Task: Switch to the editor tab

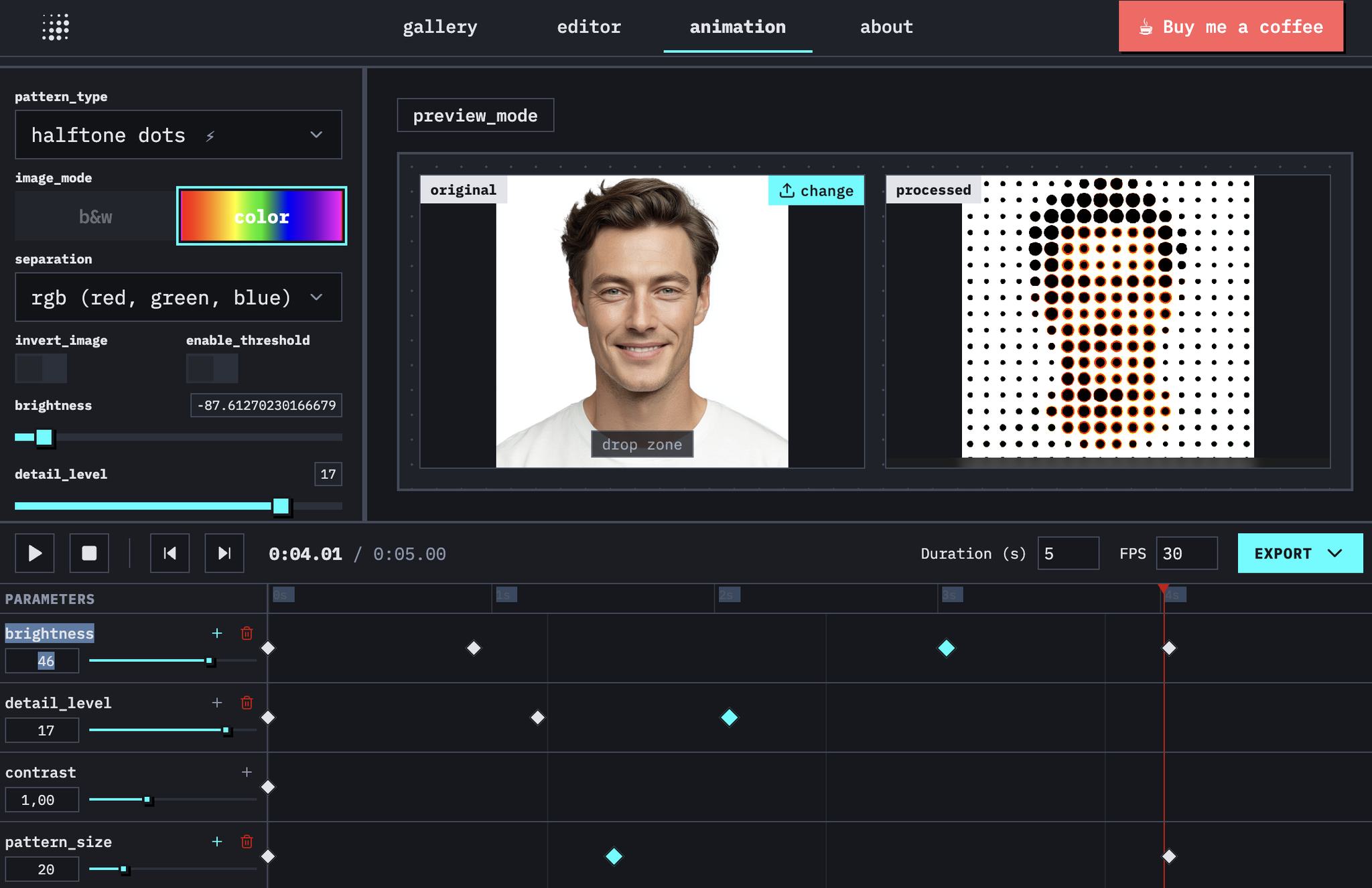Action: 589,27
